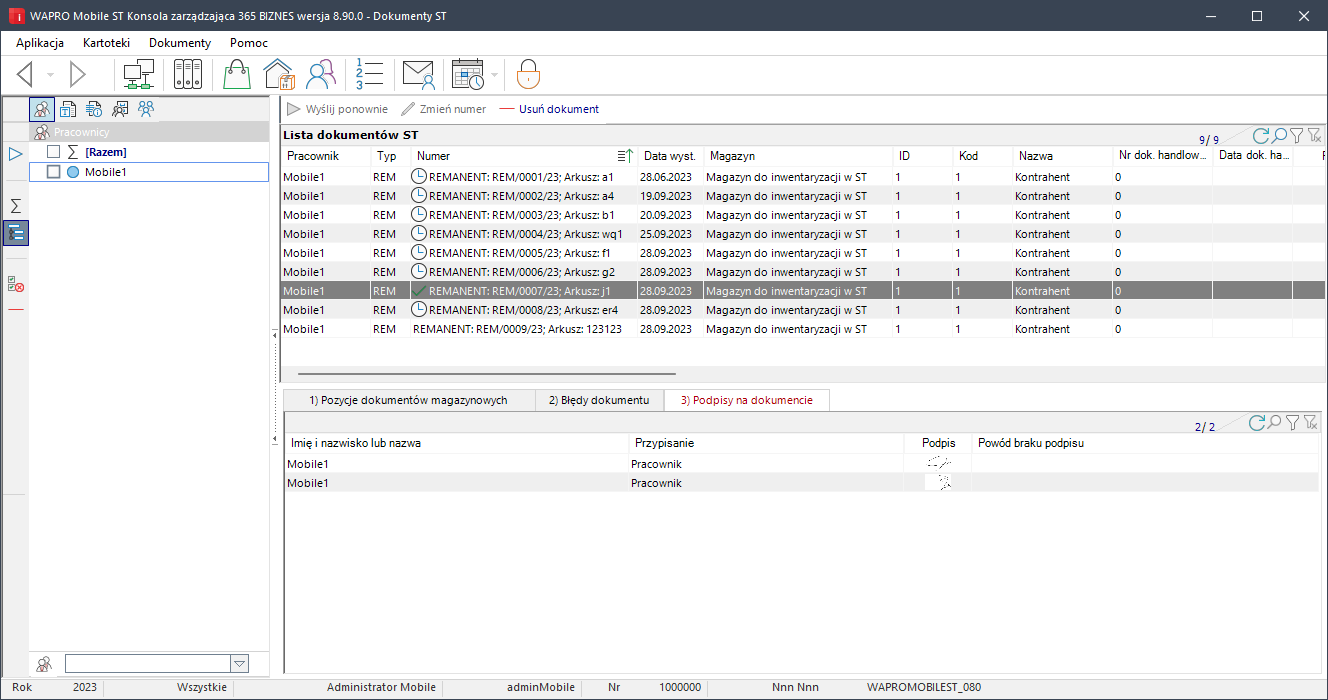Open the network computers connection icon
This screenshot has height=700, width=1328.
(x=138, y=75)
